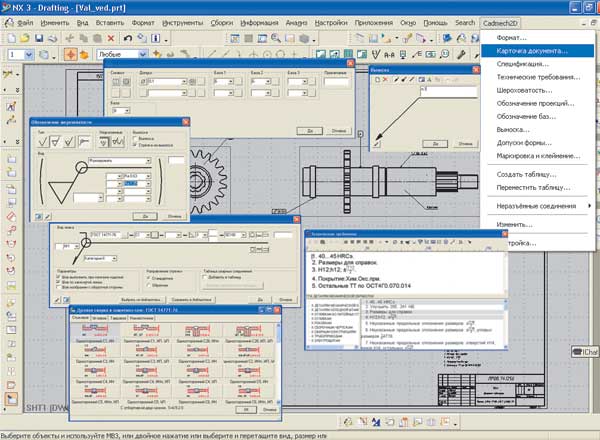Expand Неразъёмные соединения submenu

[x=537, y=206]
